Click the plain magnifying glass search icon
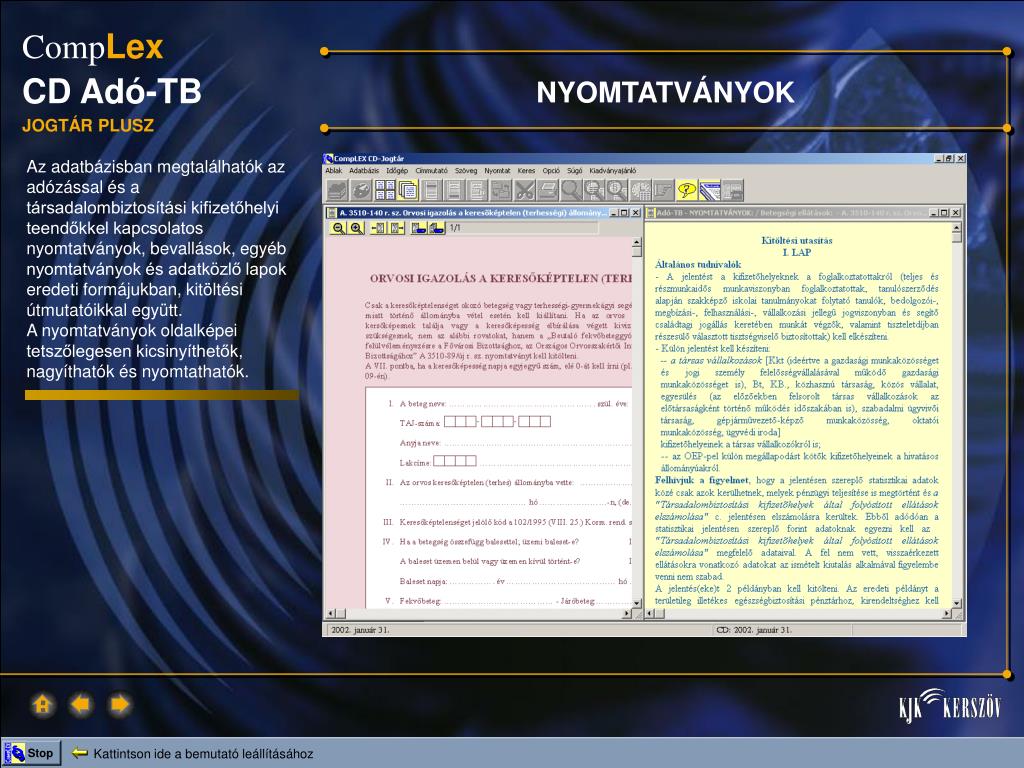This screenshot has height=768, width=1024. (x=571, y=190)
